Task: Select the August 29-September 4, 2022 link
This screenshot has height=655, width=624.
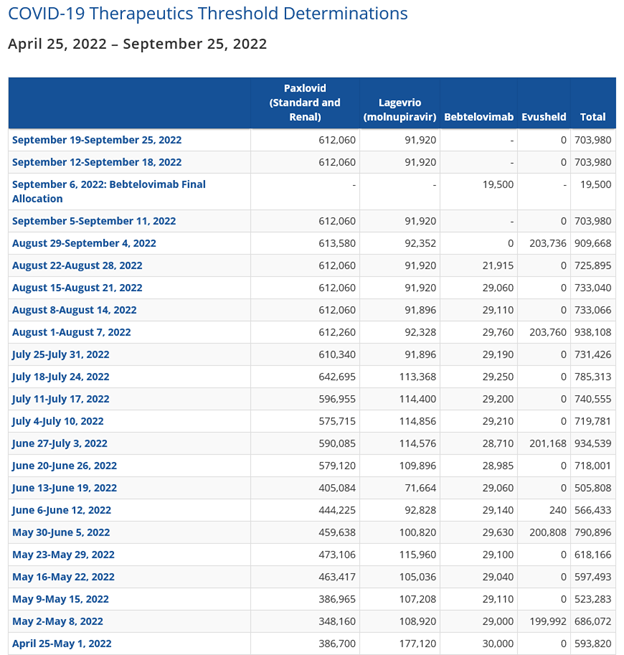Action: click(84, 243)
